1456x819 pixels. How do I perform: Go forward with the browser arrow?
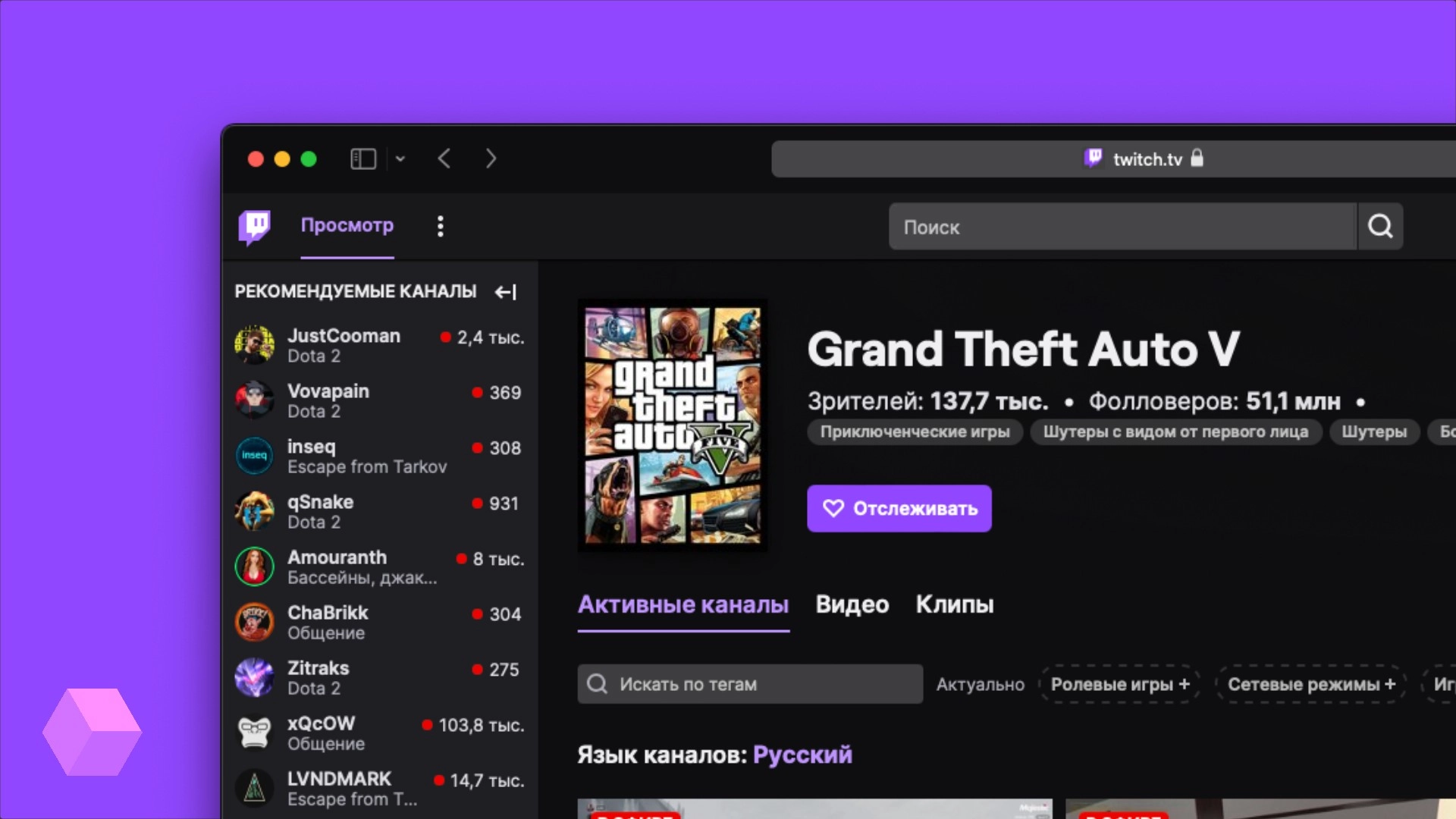[x=491, y=158]
